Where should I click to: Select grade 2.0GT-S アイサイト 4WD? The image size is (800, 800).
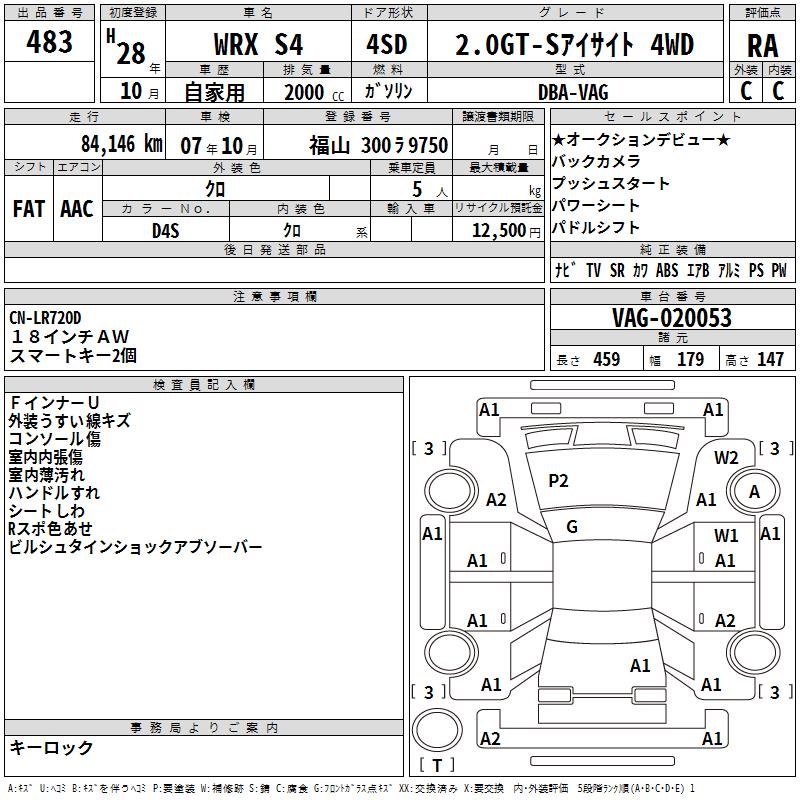(x=574, y=44)
